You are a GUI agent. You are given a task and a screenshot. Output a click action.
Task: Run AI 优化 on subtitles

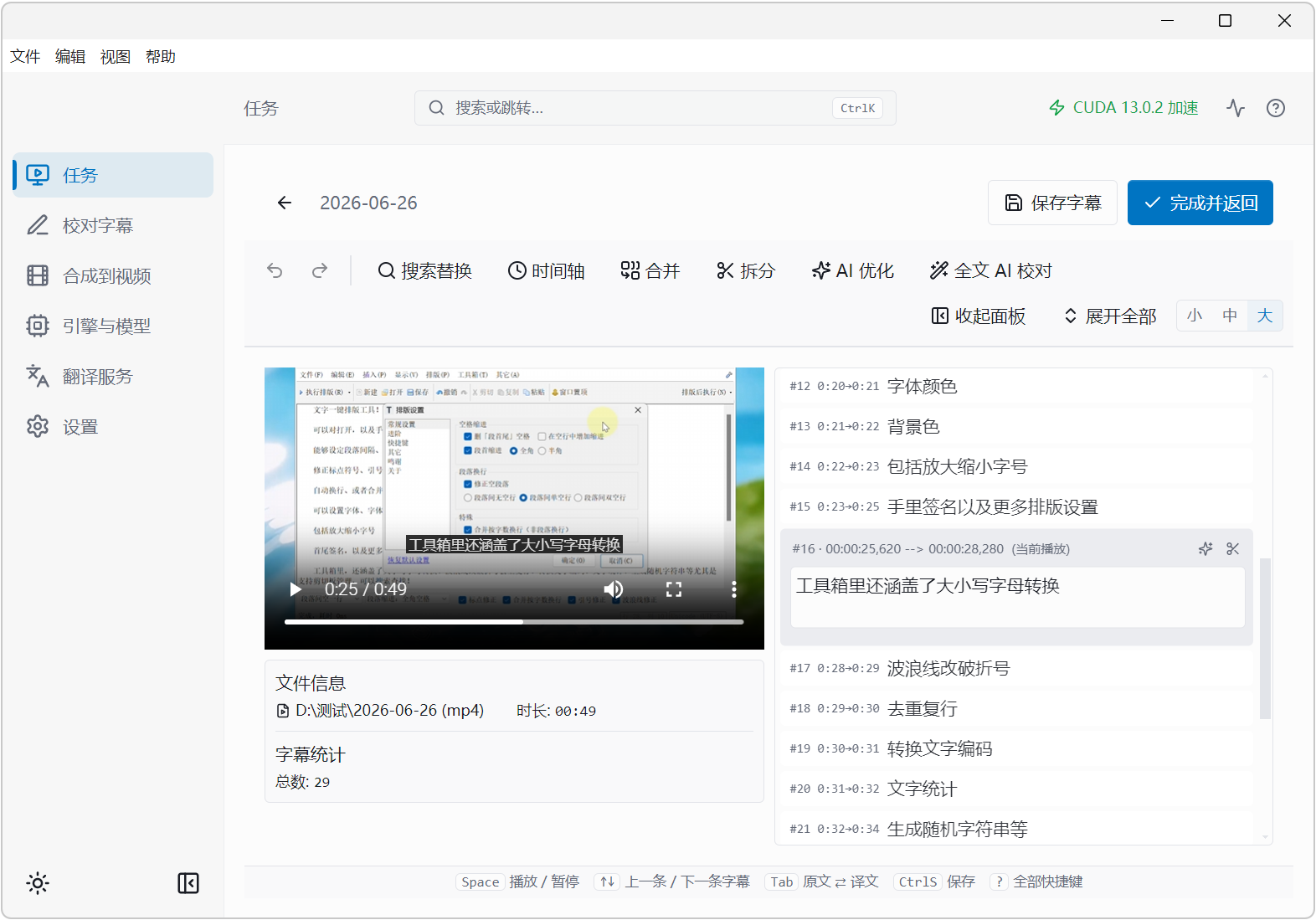click(853, 270)
